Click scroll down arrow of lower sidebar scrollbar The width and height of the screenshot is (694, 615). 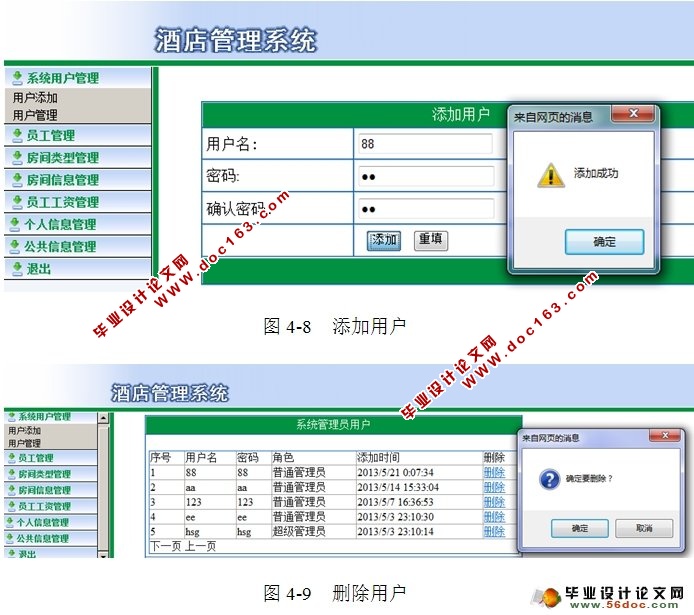103,555
